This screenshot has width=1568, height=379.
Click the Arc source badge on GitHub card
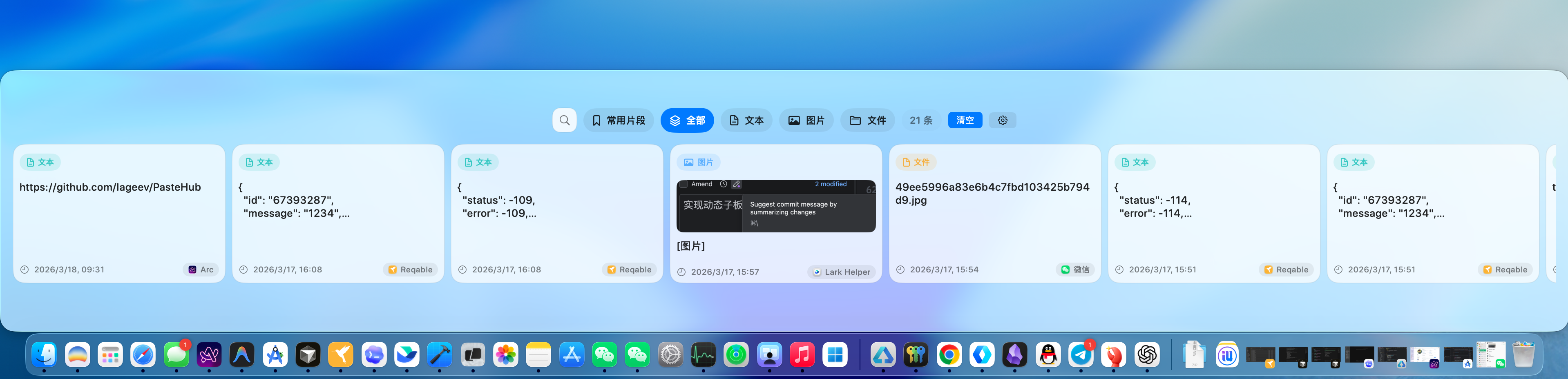[x=201, y=270]
